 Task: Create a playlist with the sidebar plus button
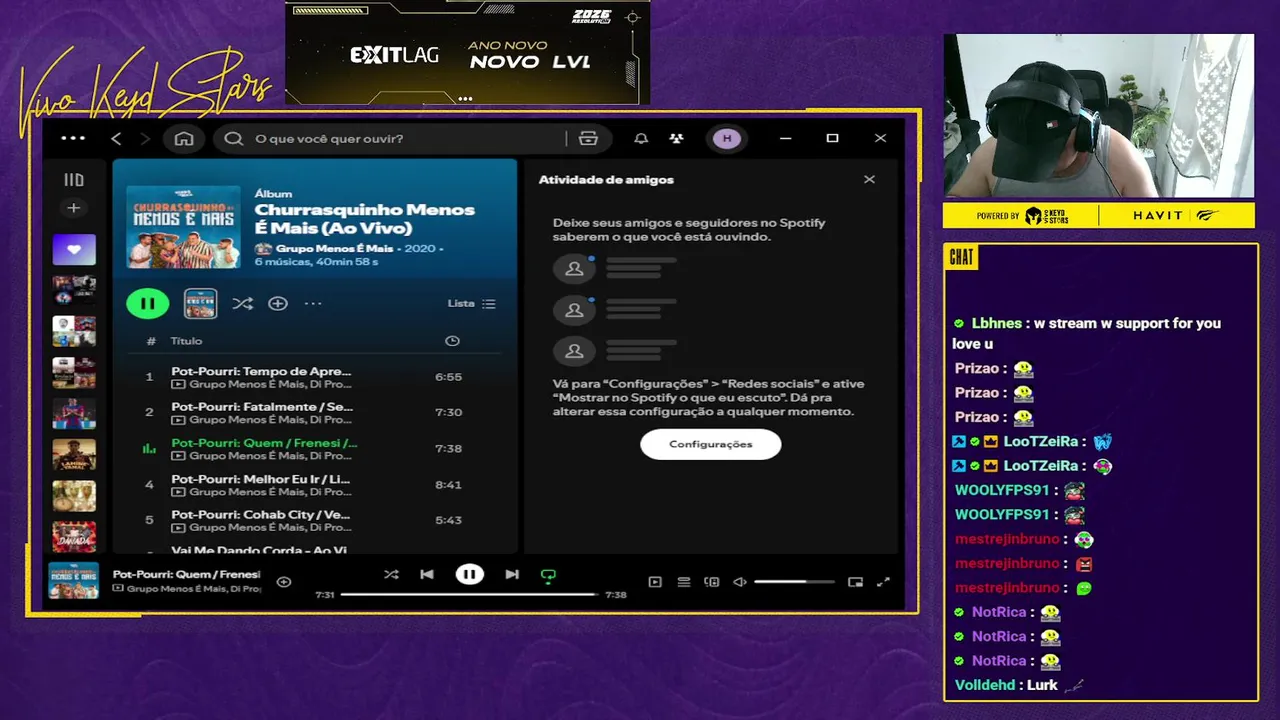pos(74,208)
